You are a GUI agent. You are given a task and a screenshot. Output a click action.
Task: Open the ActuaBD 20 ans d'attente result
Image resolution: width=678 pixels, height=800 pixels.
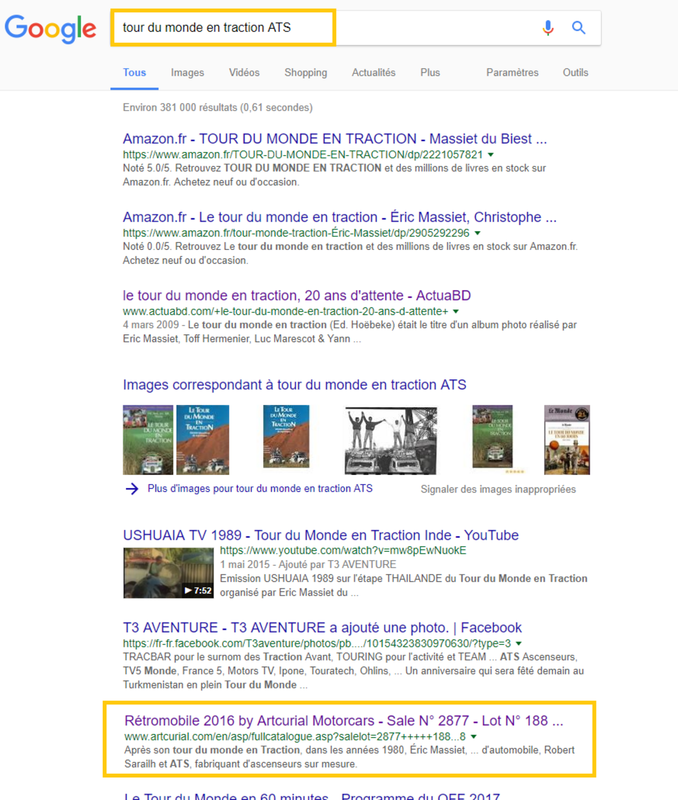click(x=296, y=295)
